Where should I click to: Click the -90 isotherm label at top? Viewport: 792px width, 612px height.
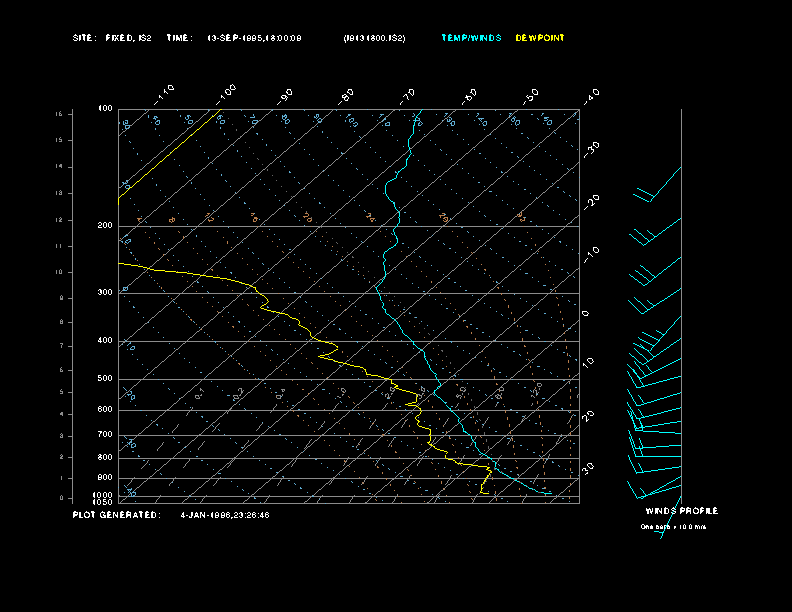point(285,97)
